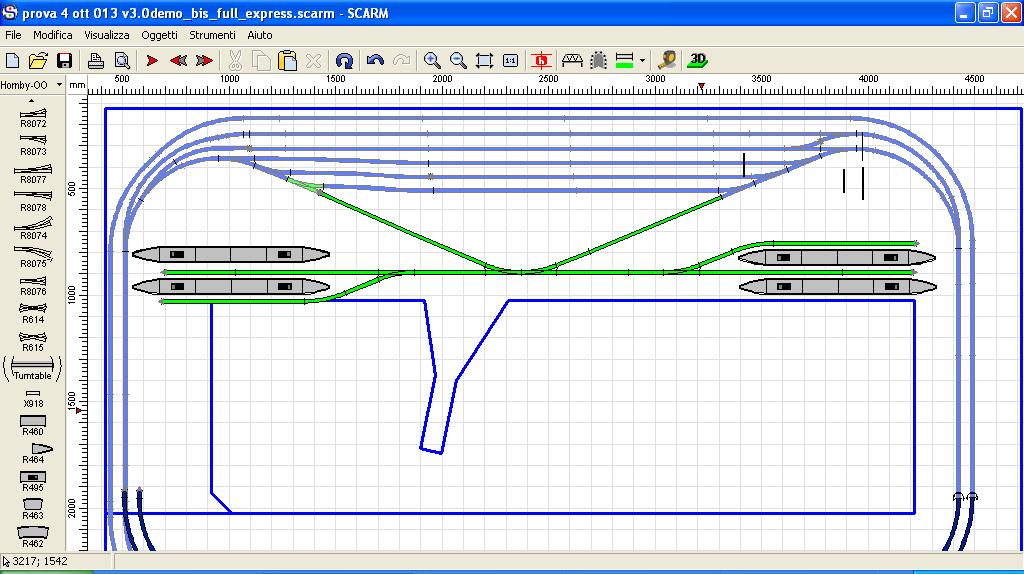This screenshot has width=1024, height=574.
Task: Select the R460 platform piece
Action: tap(33, 426)
